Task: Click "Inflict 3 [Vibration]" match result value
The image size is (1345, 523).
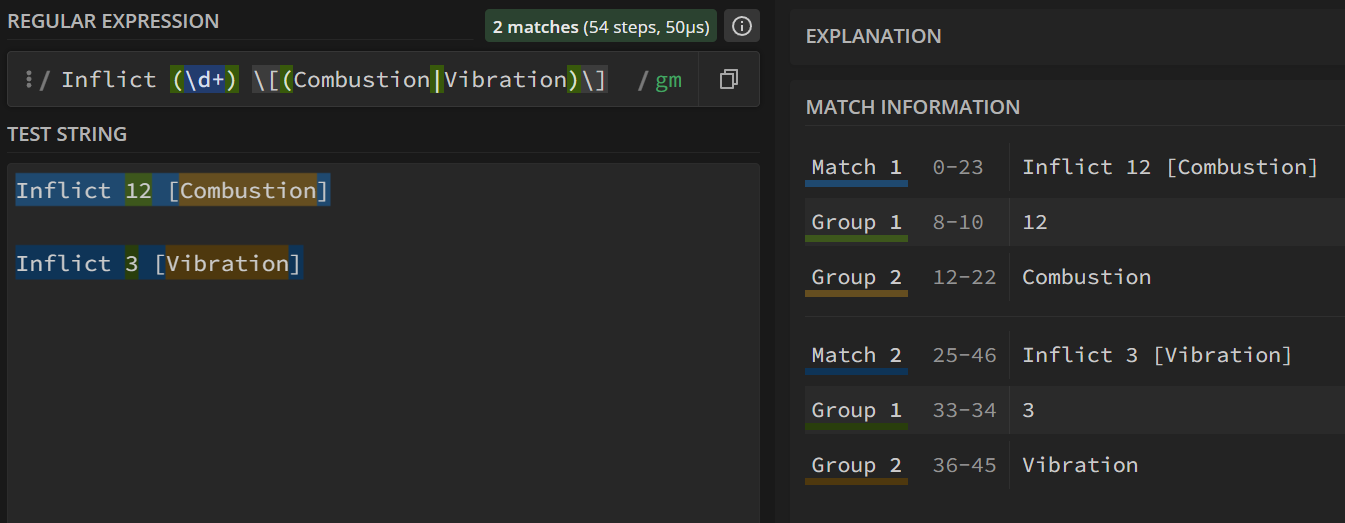Action: click(x=1156, y=355)
